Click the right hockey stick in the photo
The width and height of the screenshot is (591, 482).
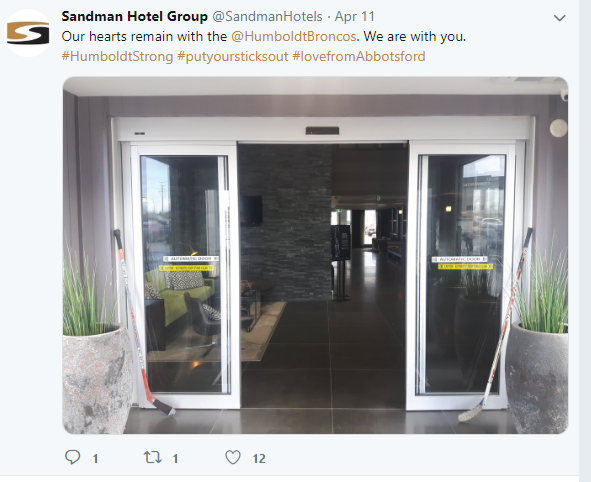pos(496,324)
